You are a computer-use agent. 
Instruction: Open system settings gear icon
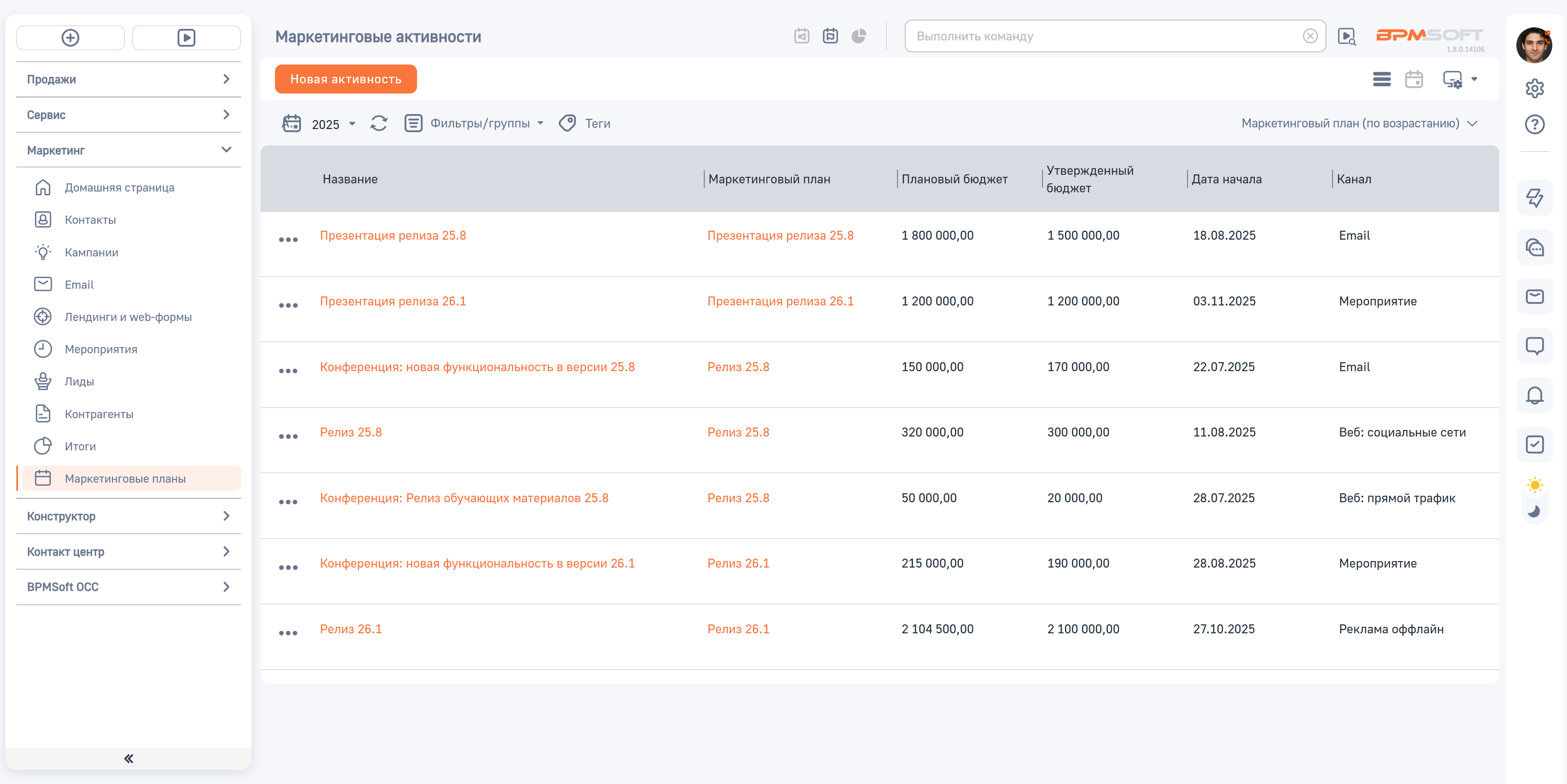[x=1534, y=89]
